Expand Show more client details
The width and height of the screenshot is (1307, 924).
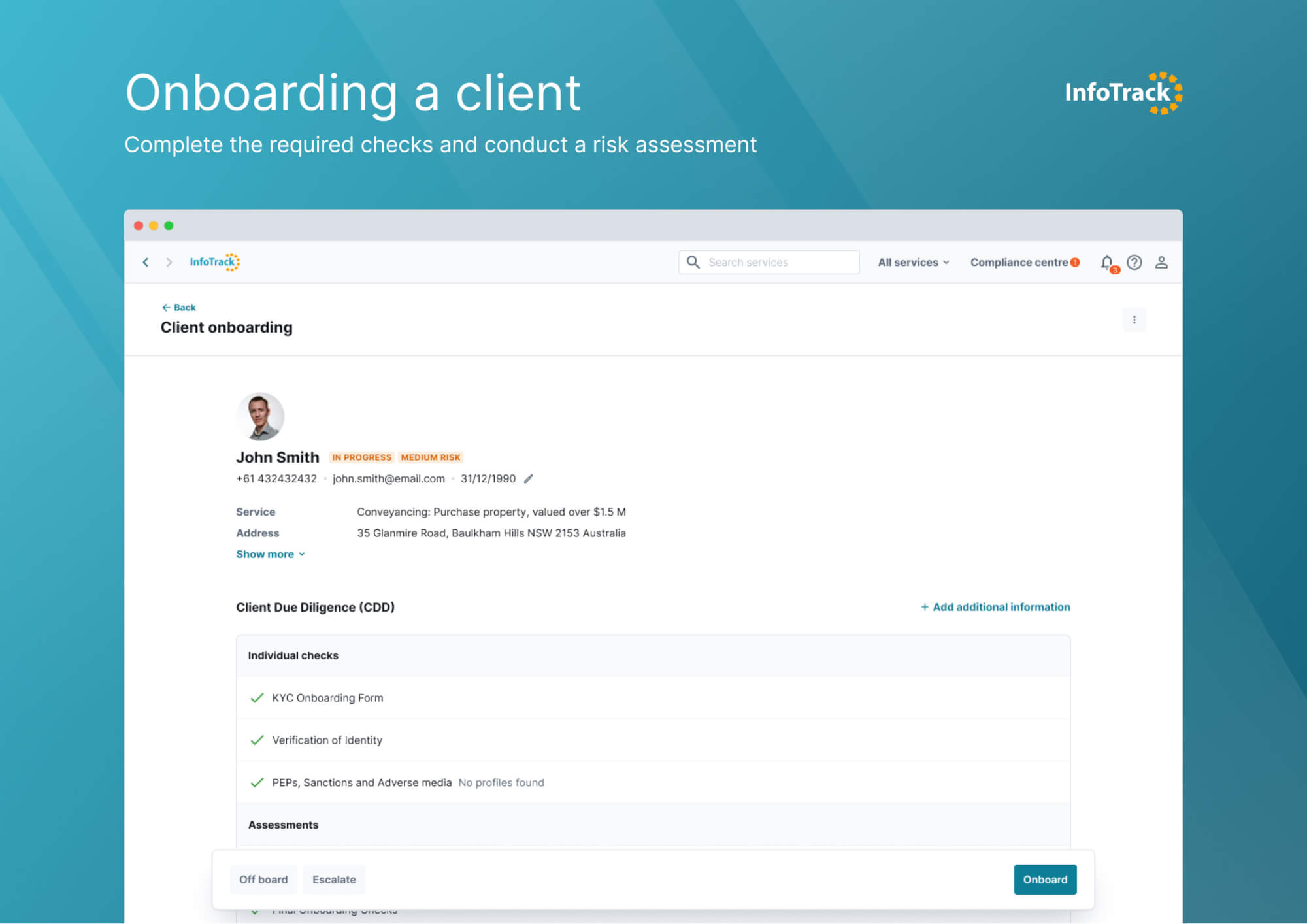(x=271, y=554)
